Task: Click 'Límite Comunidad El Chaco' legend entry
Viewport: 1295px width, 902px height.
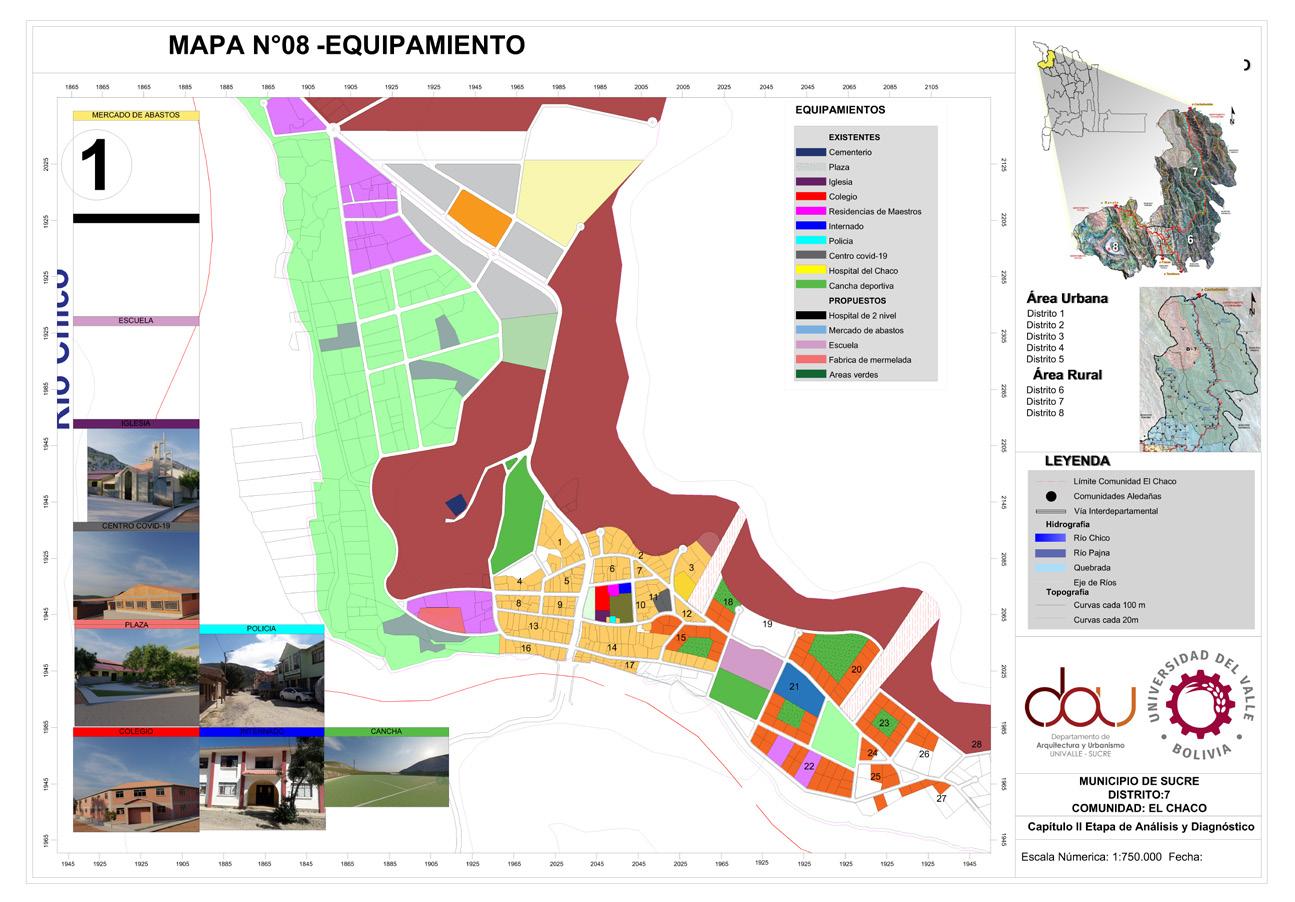Action: point(1124,481)
